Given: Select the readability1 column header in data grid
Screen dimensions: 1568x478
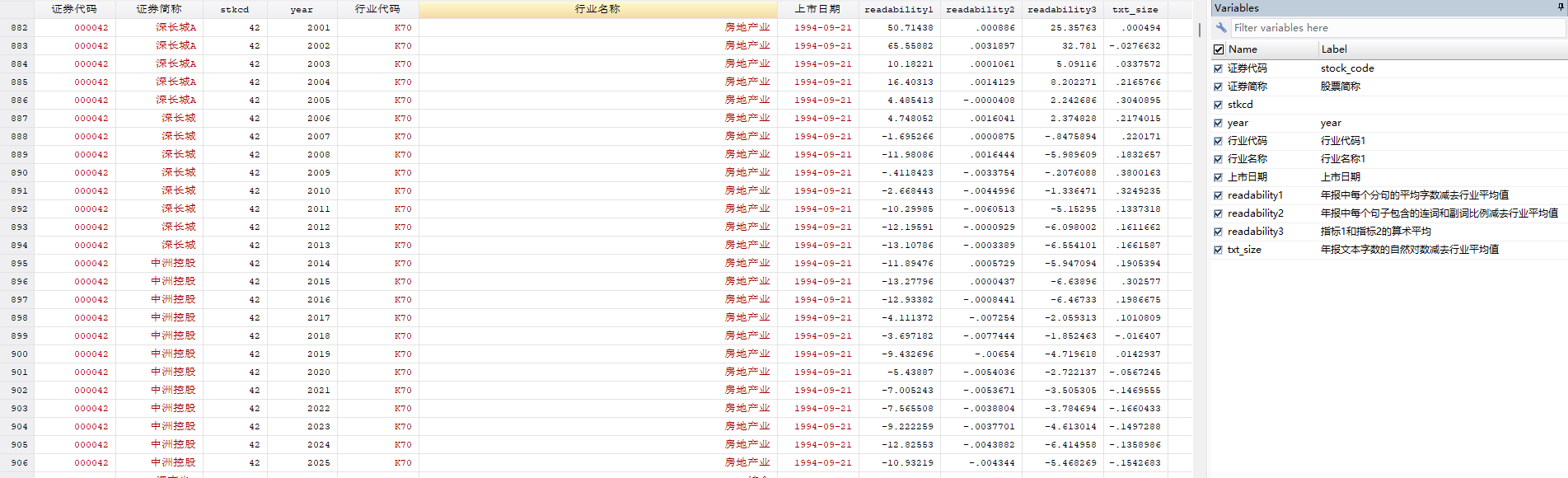Looking at the screenshot, I should 899,9.
